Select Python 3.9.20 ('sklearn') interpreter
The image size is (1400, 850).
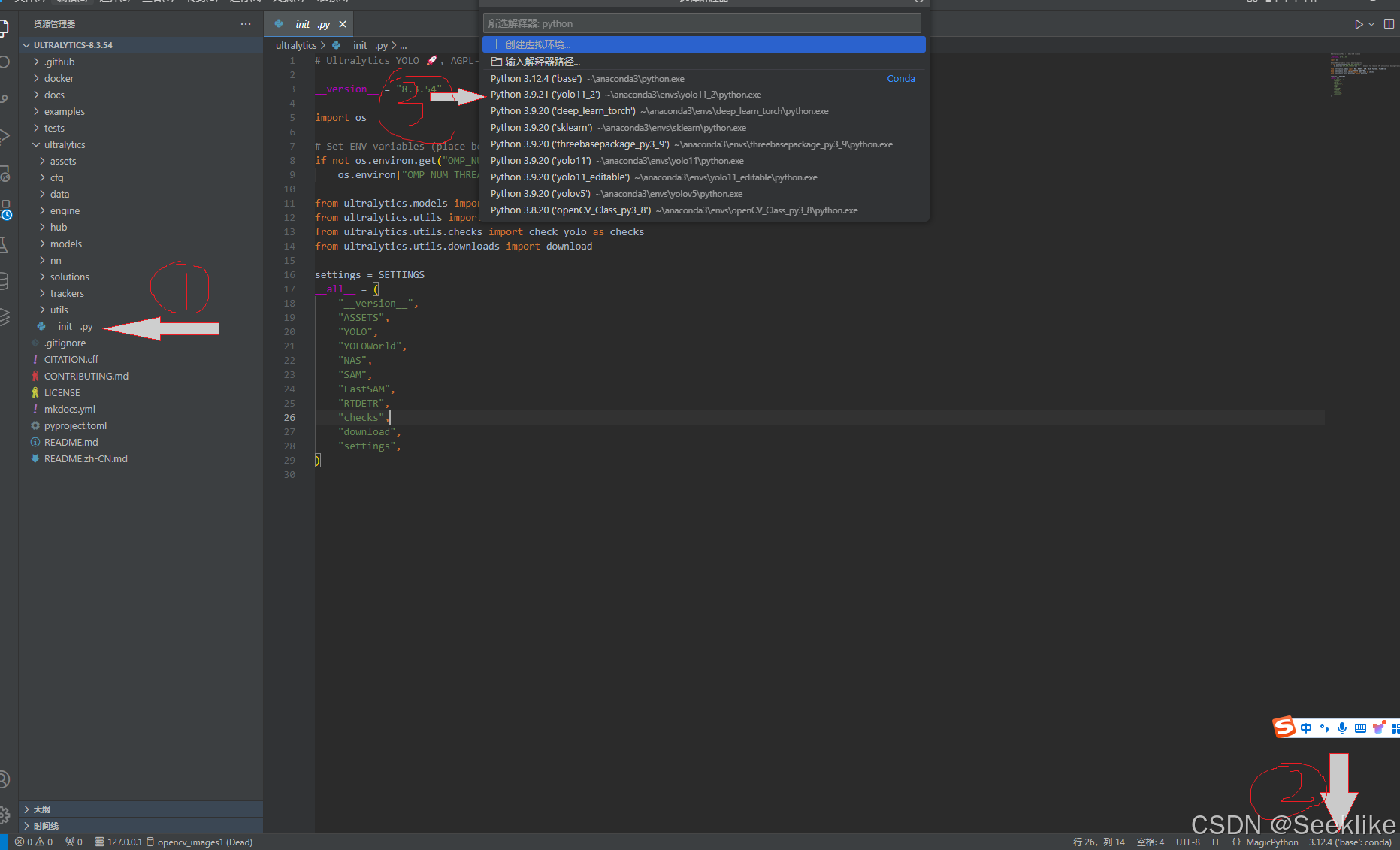pos(703,128)
